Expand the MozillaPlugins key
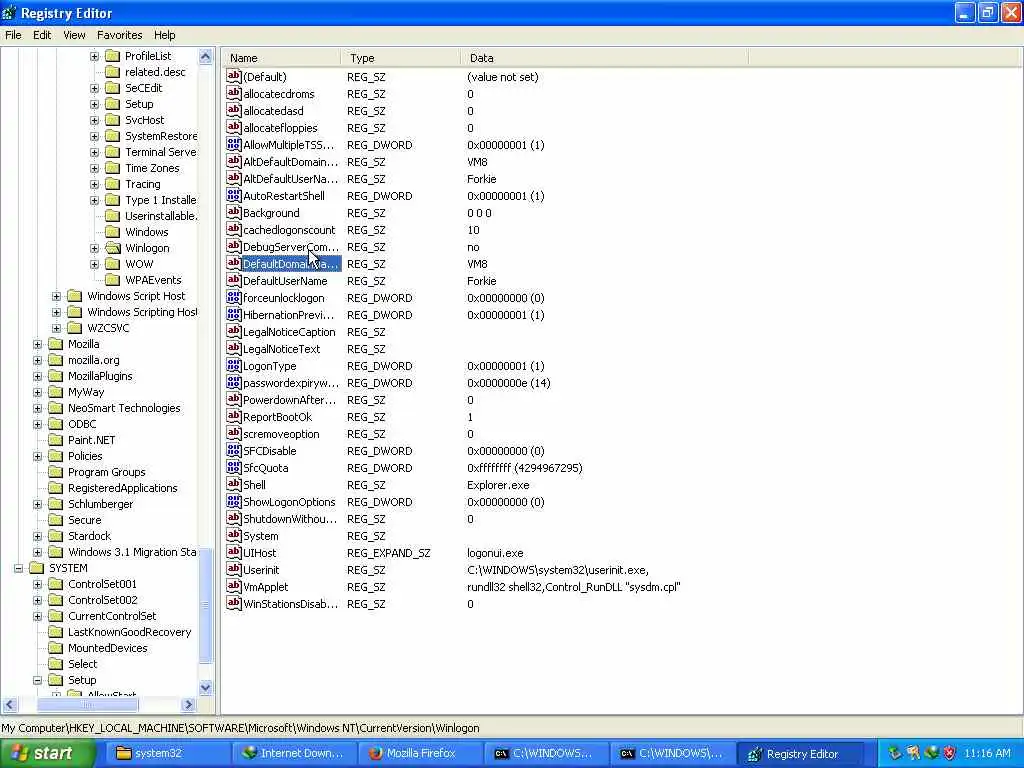Image resolution: width=1024 pixels, height=768 pixels. click(x=38, y=376)
